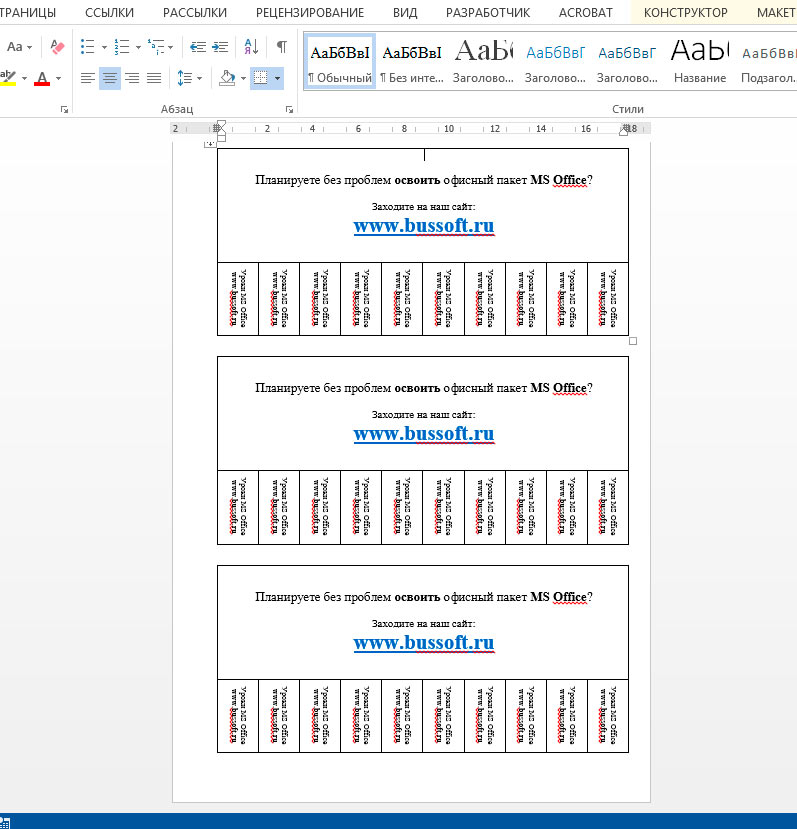
Task: Sort text alphabetically
Action: pos(251,47)
